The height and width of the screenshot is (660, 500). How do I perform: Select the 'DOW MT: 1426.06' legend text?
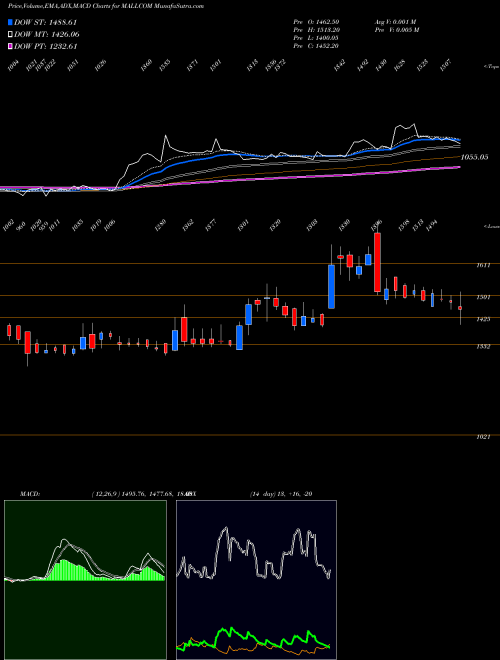point(47,35)
